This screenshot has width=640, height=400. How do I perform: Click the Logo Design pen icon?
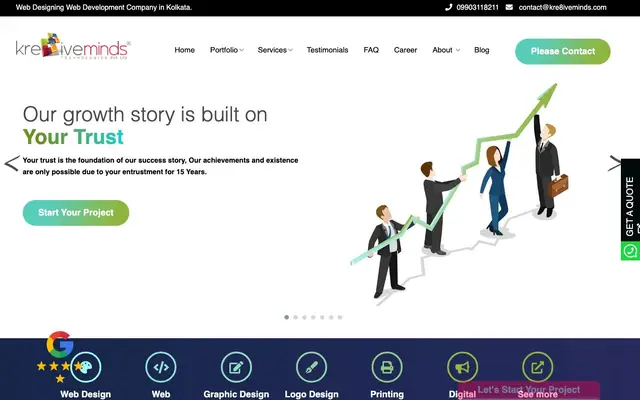[311, 367]
